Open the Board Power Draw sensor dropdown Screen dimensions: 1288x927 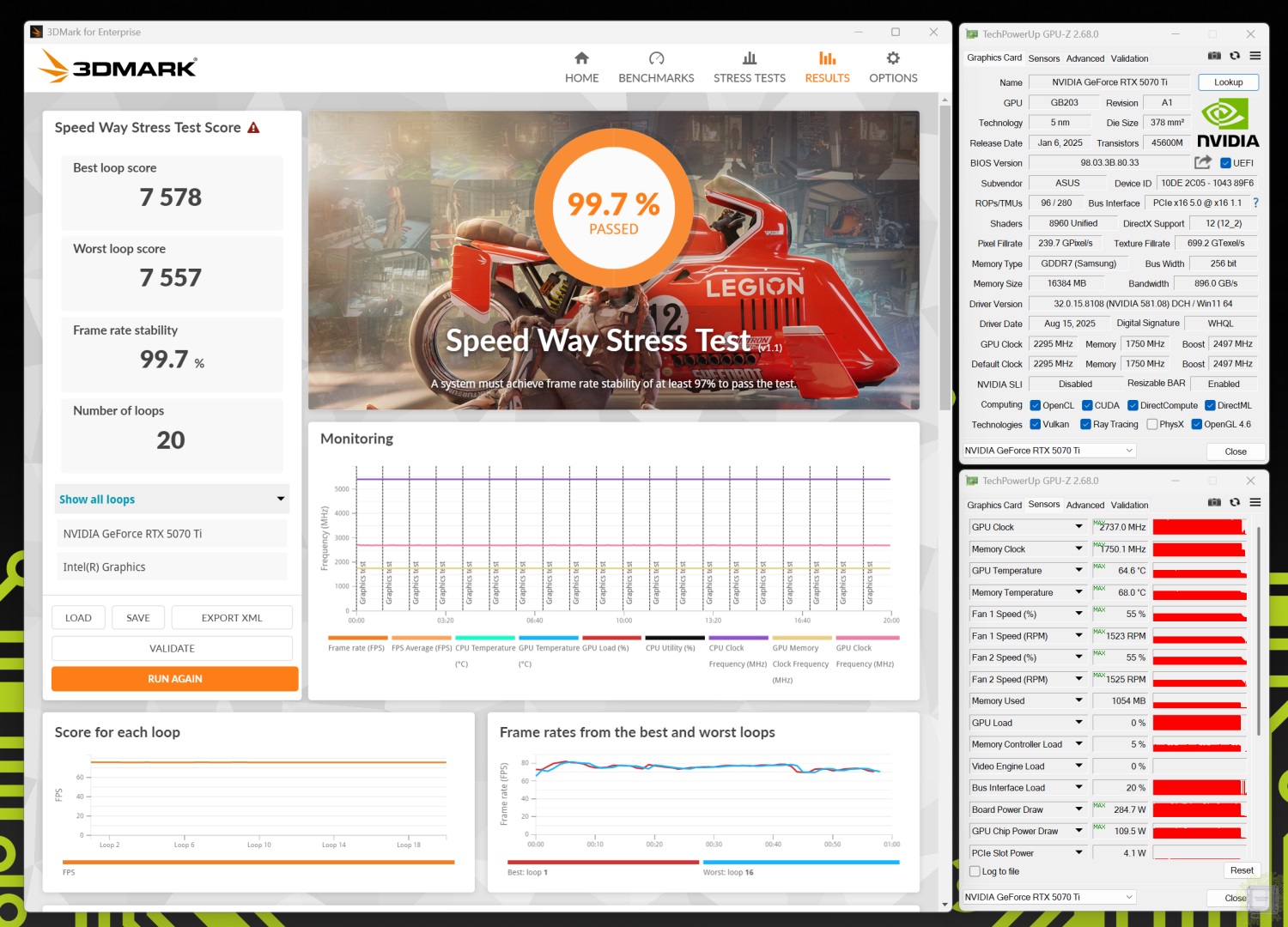1078,809
